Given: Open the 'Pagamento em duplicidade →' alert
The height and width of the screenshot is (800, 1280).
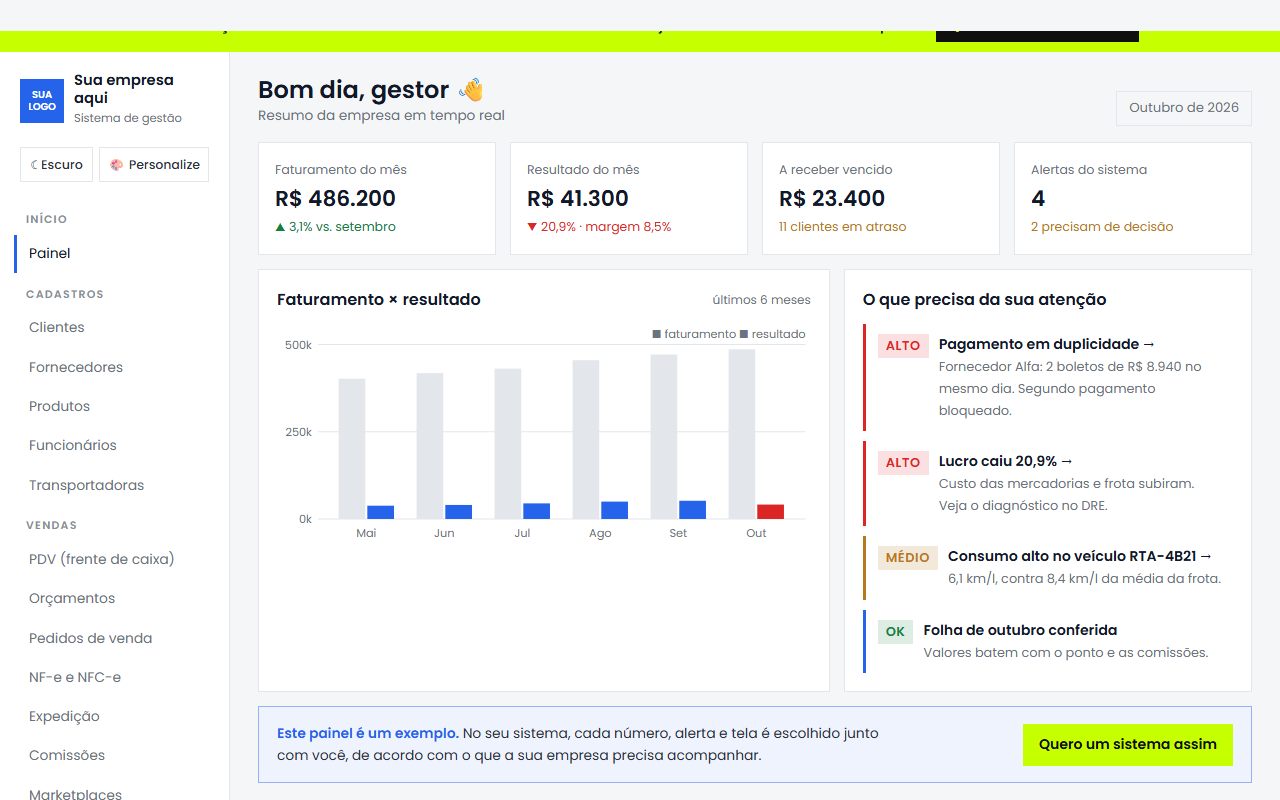Looking at the screenshot, I should click(1047, 344).
